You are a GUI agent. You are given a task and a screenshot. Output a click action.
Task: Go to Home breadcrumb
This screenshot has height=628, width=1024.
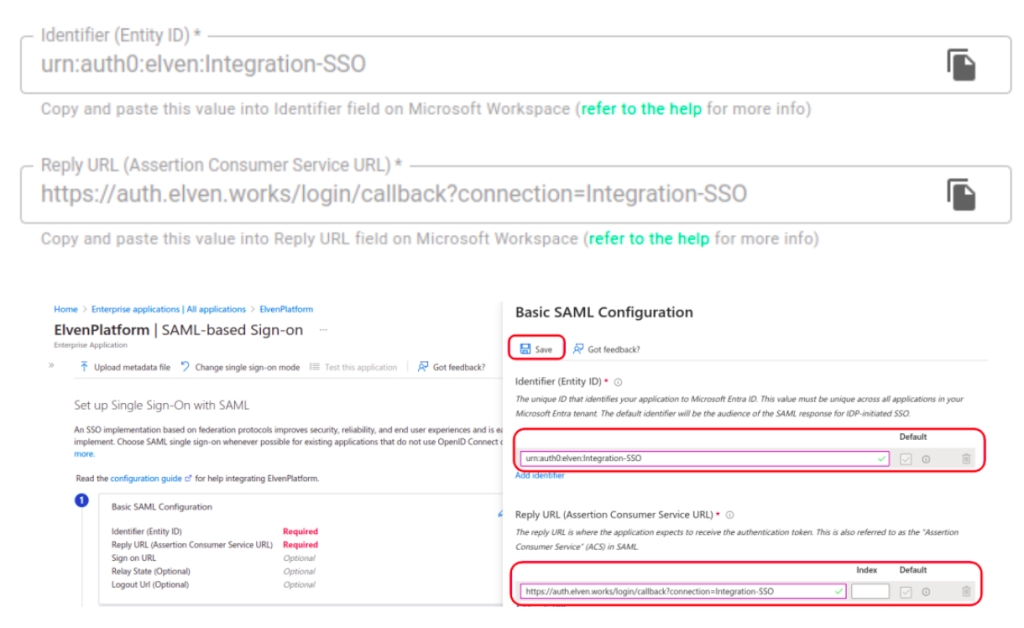[65, 310]
